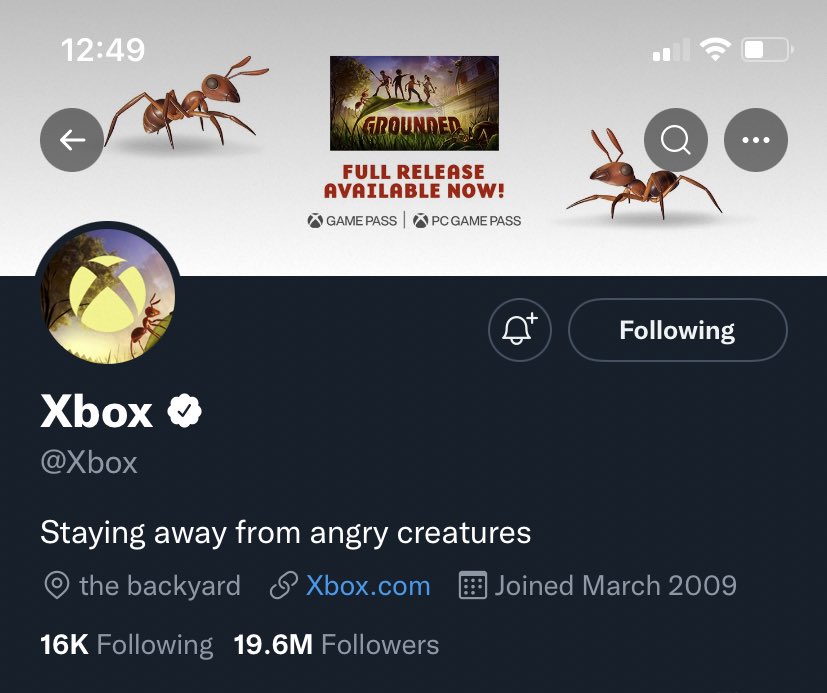The height and width of the screenshot is (693, 827).
Task: Open the 16K Following list
Action: point(127,644)
